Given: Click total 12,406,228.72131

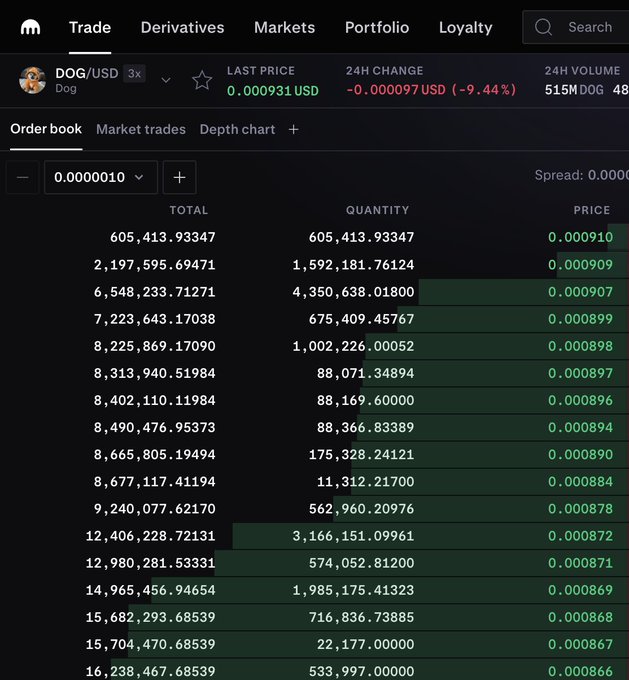Looking at the screenshot, I should point(150,536).
